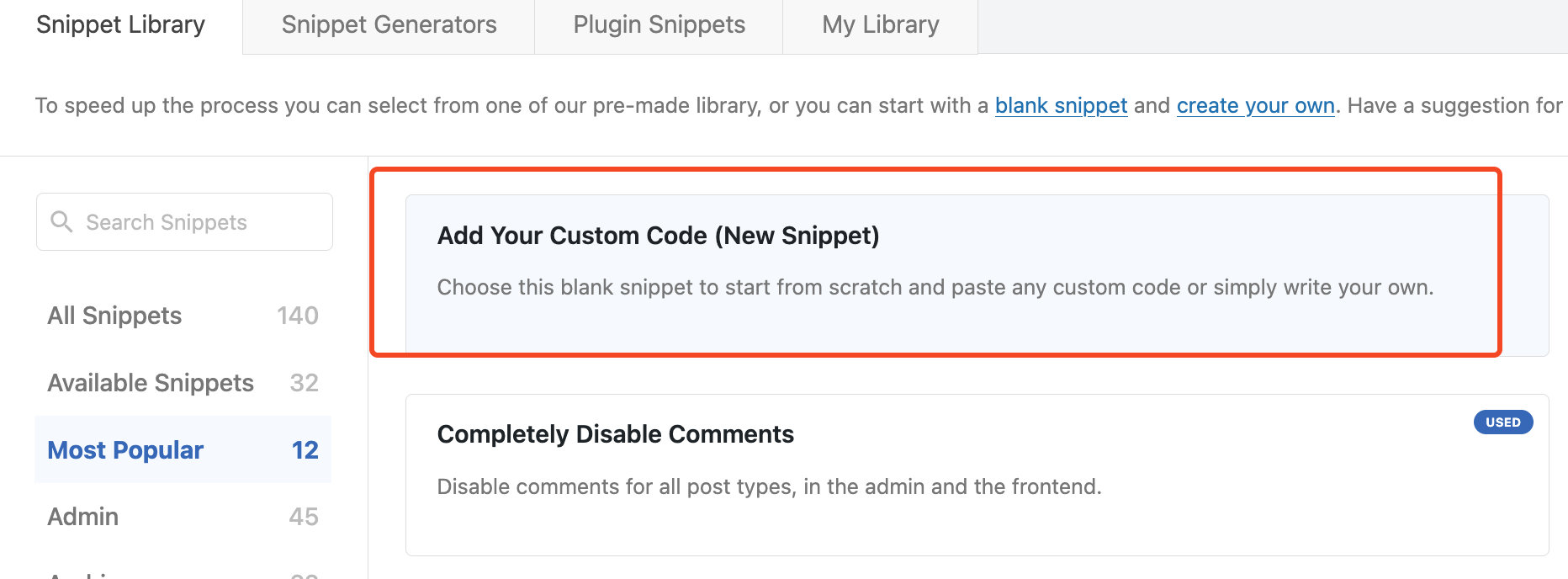Switch to the Snippet Generators tab
The height and width of the screenshot is (579, 1568).
coord(389,24)
